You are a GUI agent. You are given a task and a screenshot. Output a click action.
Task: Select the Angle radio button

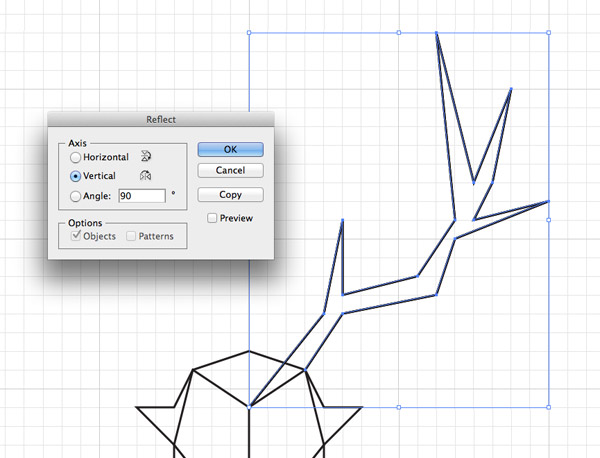point(76,196)
